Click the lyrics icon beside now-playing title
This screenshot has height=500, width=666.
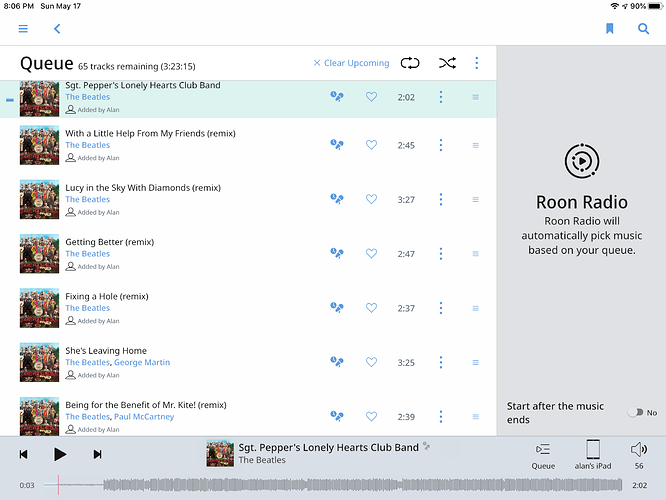tap(426, 446)
